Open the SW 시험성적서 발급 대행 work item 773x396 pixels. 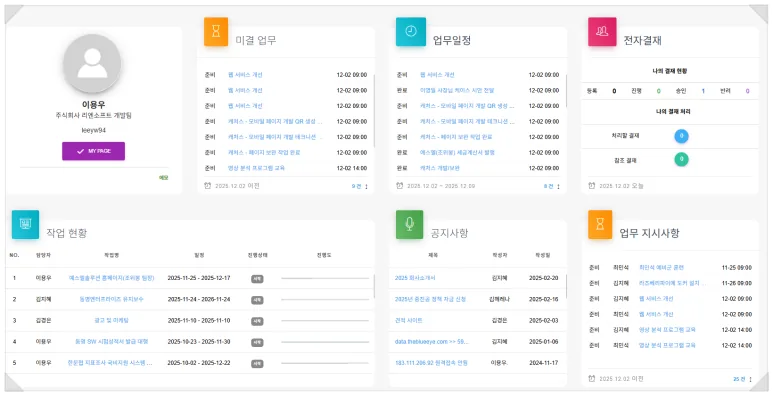click(111, 341)
